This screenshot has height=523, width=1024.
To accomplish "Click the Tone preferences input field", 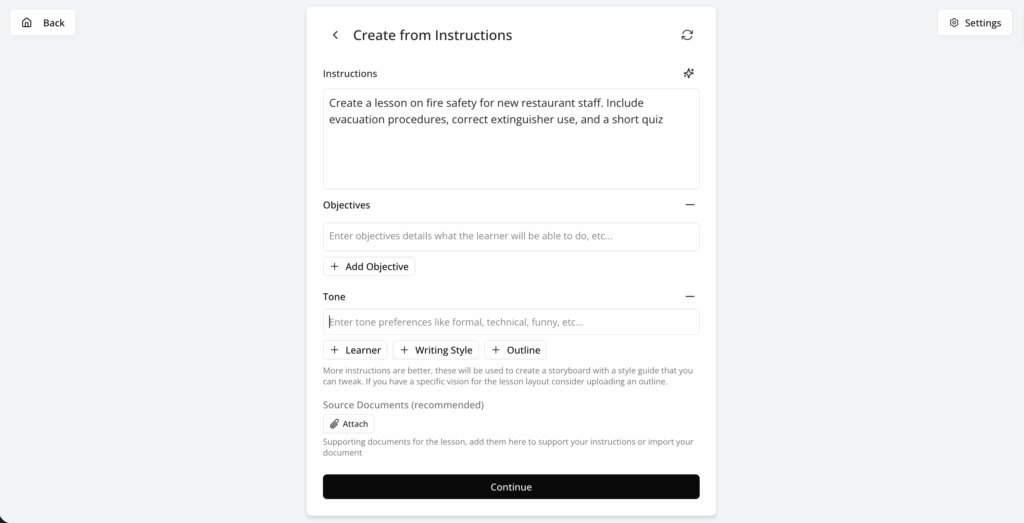I will pyautogui.click(x=511, y=322).
